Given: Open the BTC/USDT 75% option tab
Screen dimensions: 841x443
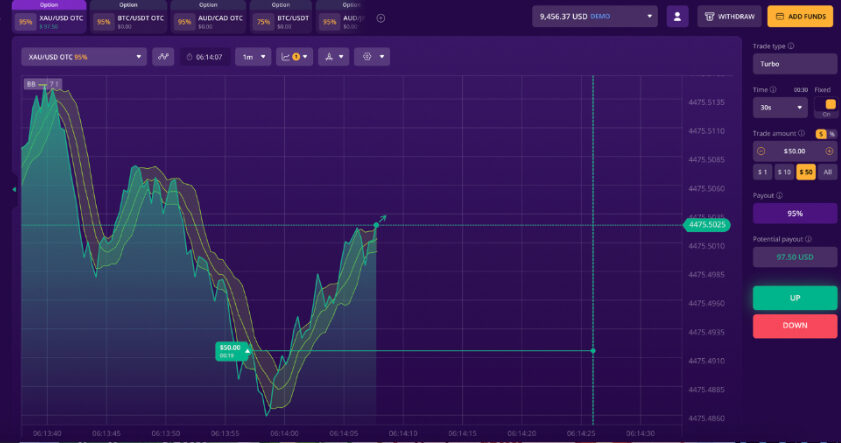Looking at the screenshot, I should tap(281, 17).
